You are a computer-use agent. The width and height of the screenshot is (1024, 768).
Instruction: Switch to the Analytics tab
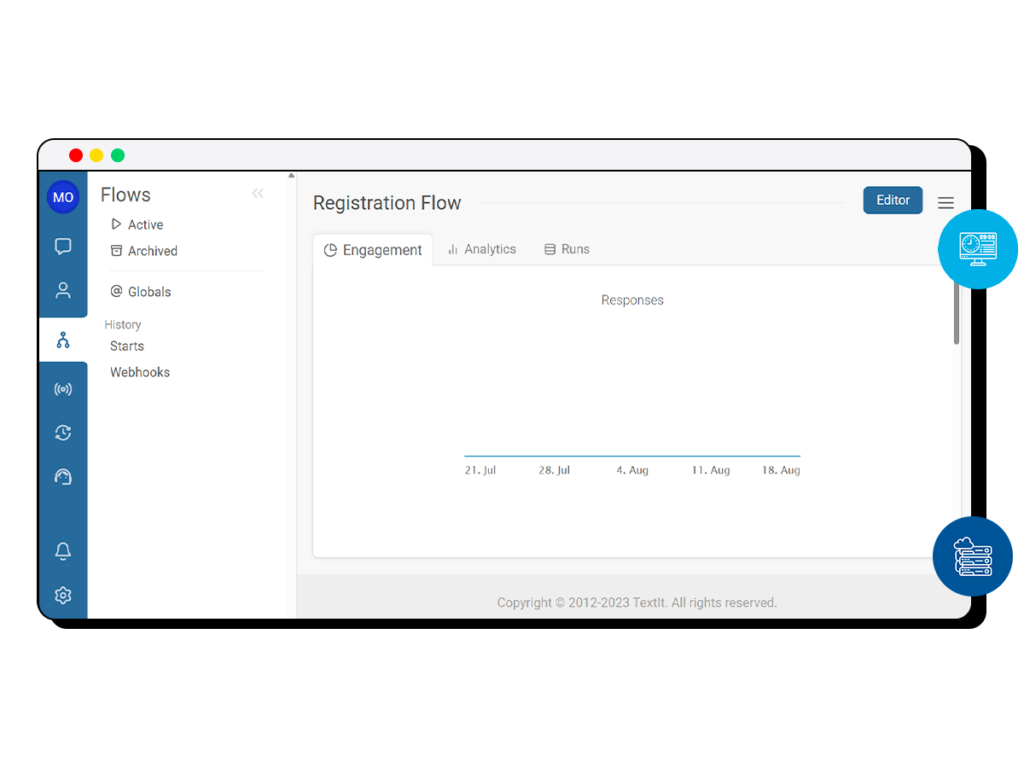(482, 249)
